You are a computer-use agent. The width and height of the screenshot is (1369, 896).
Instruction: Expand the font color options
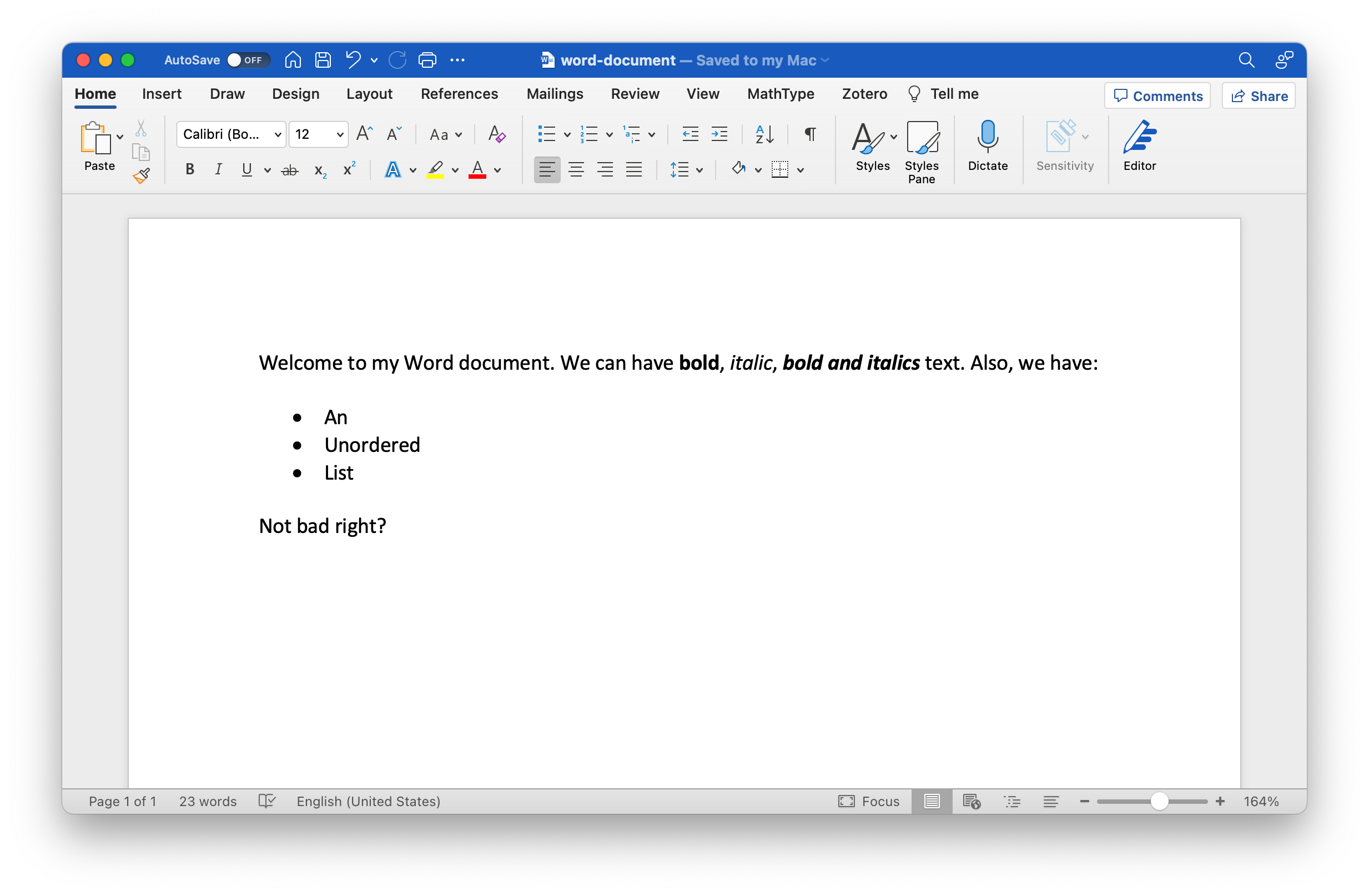498,170
